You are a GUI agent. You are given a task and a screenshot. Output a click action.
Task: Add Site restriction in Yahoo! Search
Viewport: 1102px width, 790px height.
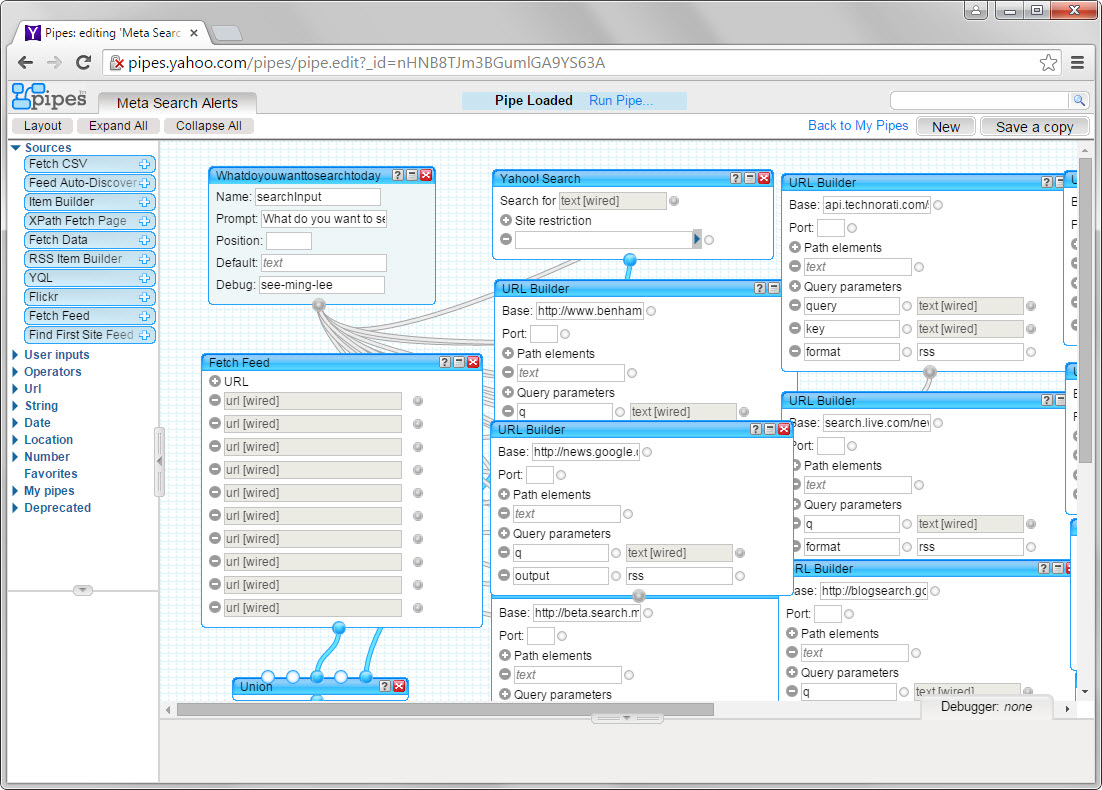point(506,220)
